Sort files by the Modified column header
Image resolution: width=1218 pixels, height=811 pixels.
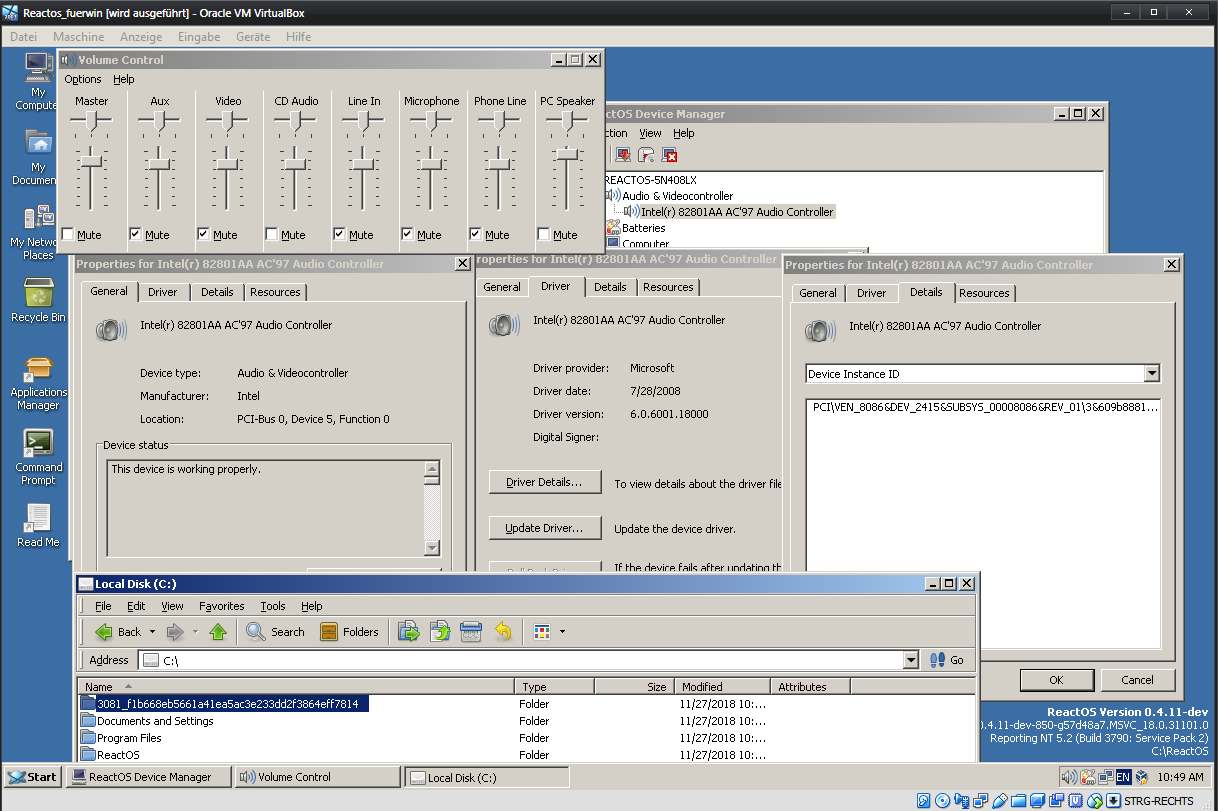click(x=722, y=687)
